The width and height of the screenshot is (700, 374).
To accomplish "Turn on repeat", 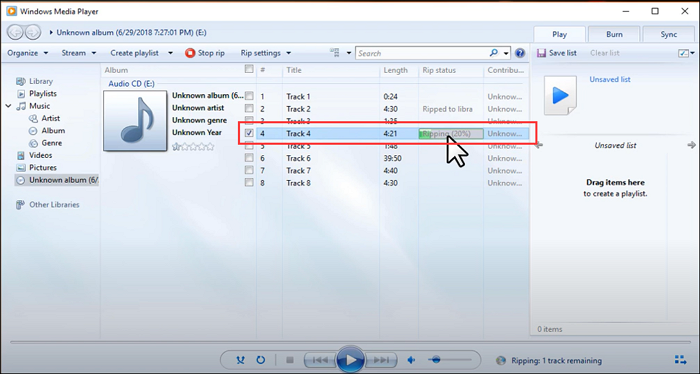I will pyautogui.click(x=261, y=360).
